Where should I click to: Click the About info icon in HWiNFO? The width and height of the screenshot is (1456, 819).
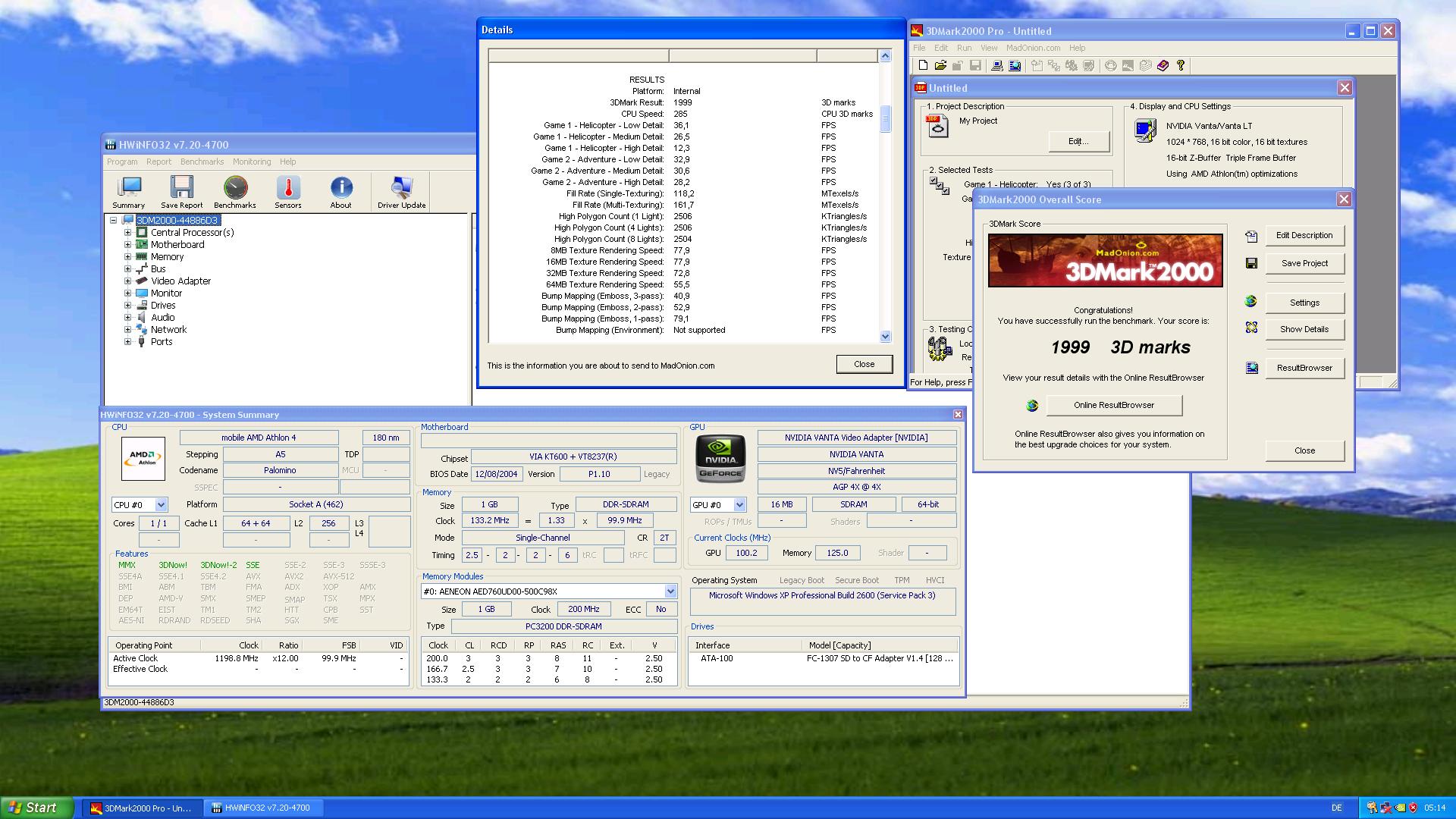(341, 193)
